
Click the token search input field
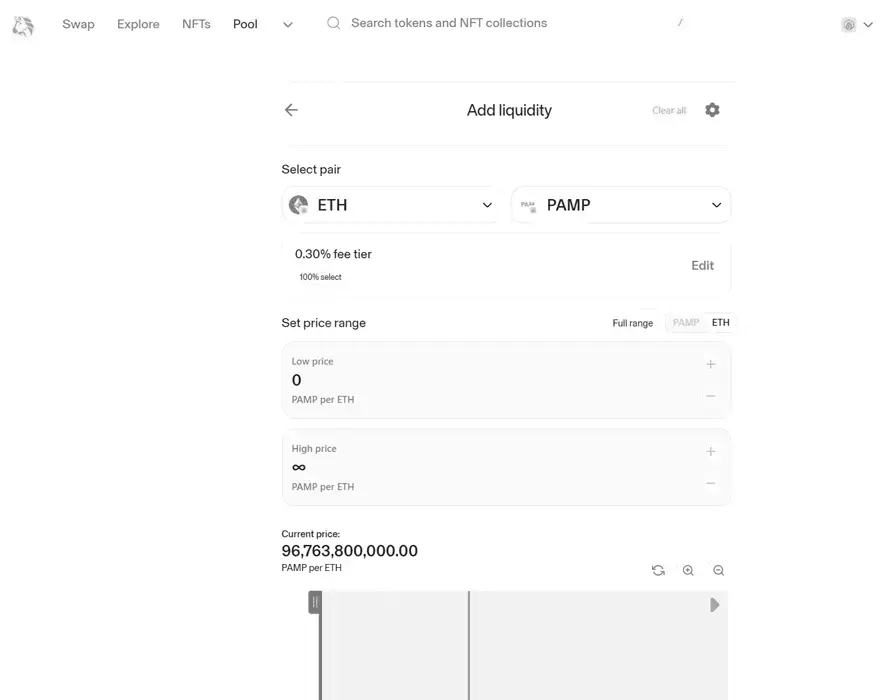click(x=450, y=22)
